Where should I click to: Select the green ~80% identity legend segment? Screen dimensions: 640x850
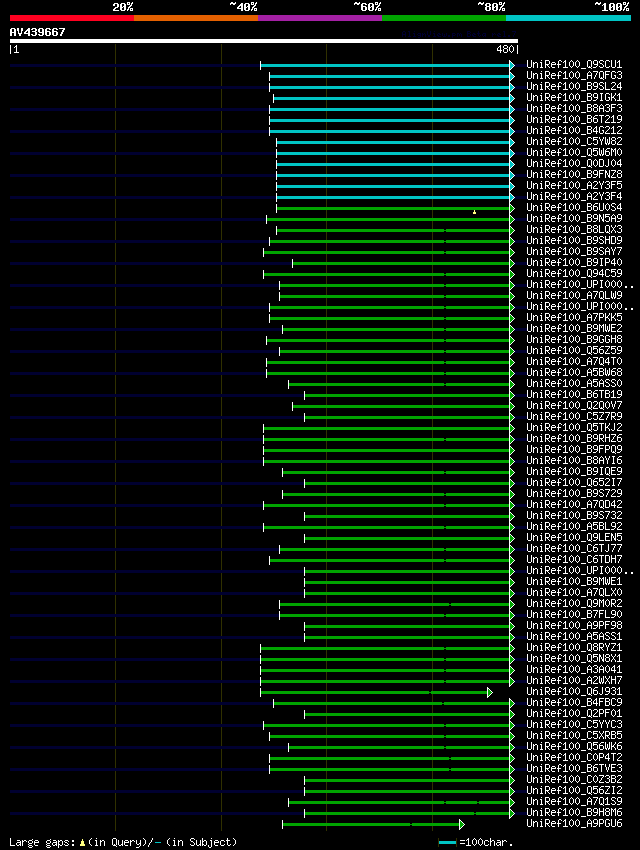(x=444, y=18)
